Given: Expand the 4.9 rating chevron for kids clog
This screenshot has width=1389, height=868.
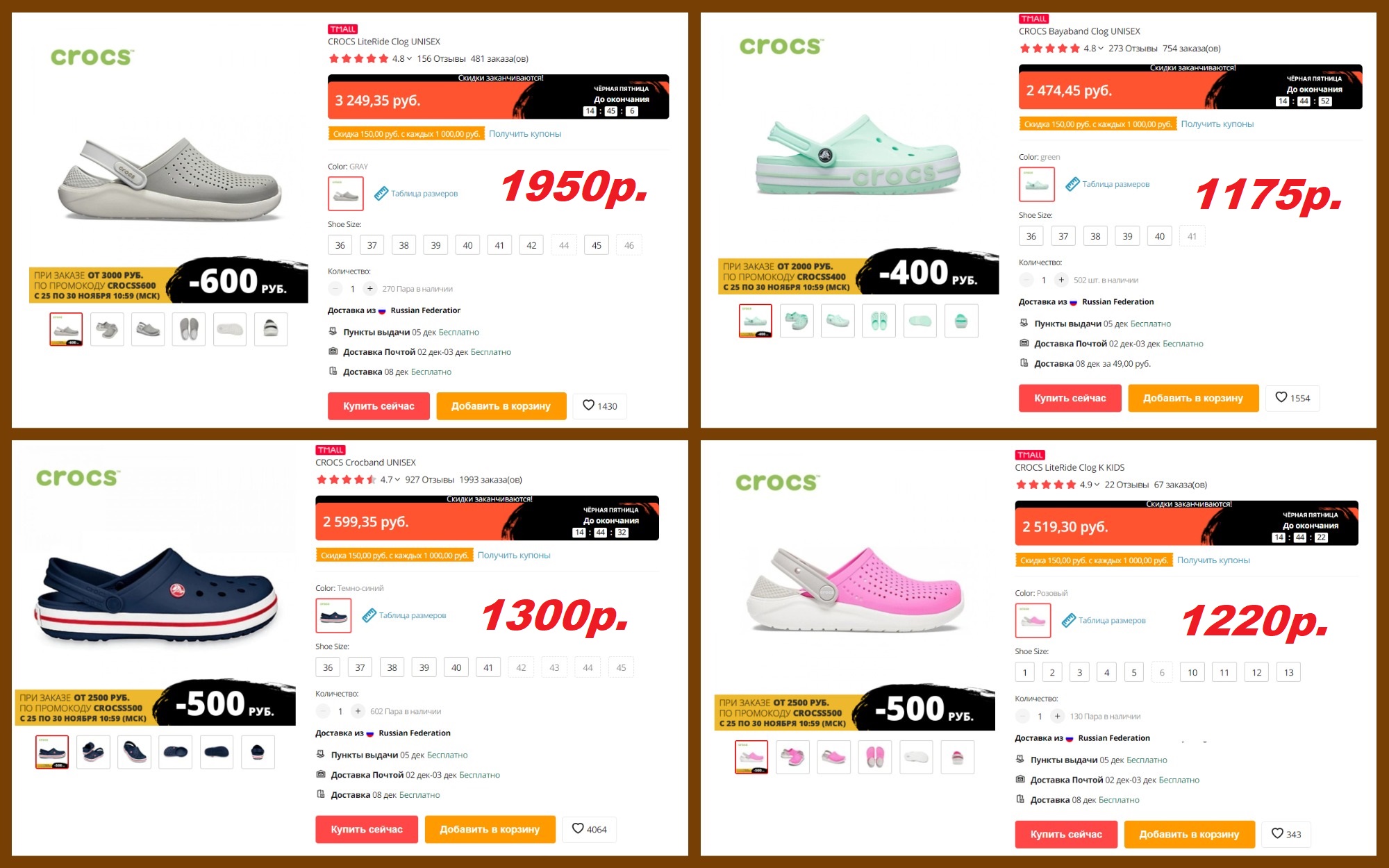Looking at the screenshot, I should pyautogui.click(x=1097, y=485).
